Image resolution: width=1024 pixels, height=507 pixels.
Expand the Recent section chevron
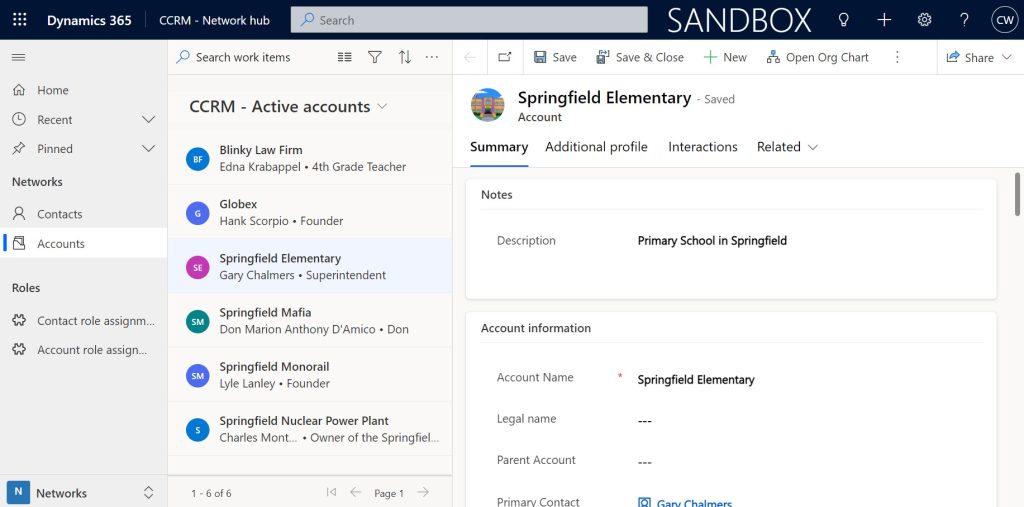(149, 120)
